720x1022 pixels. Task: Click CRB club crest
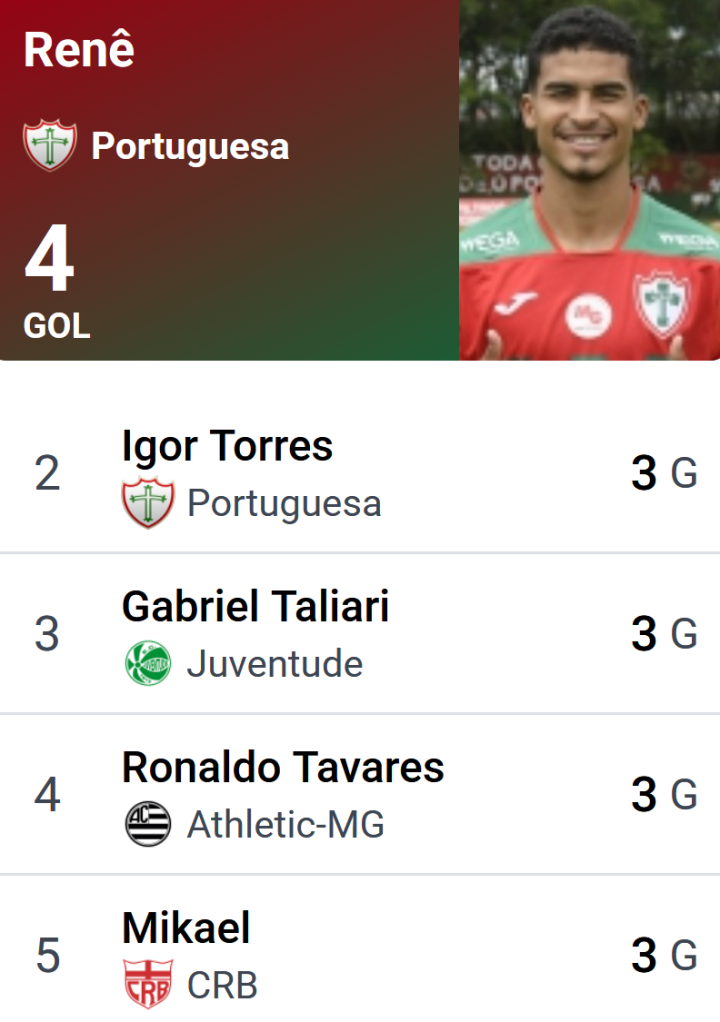point(148,984)
